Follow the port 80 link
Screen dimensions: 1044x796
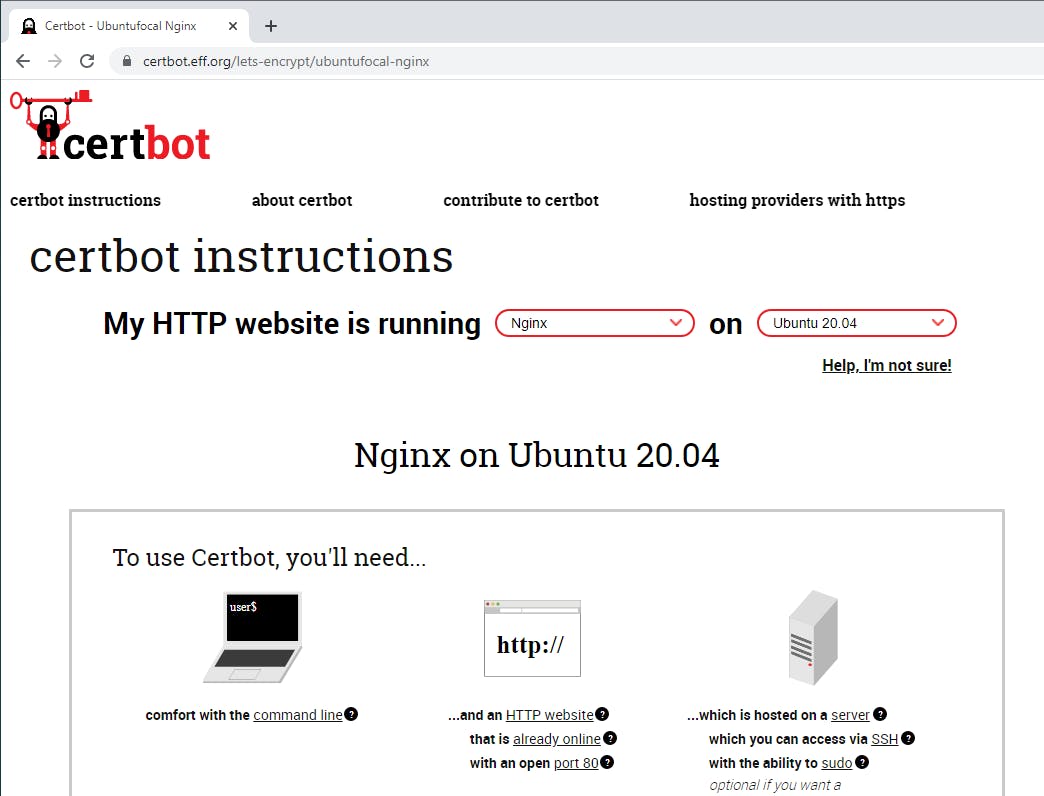576,763
